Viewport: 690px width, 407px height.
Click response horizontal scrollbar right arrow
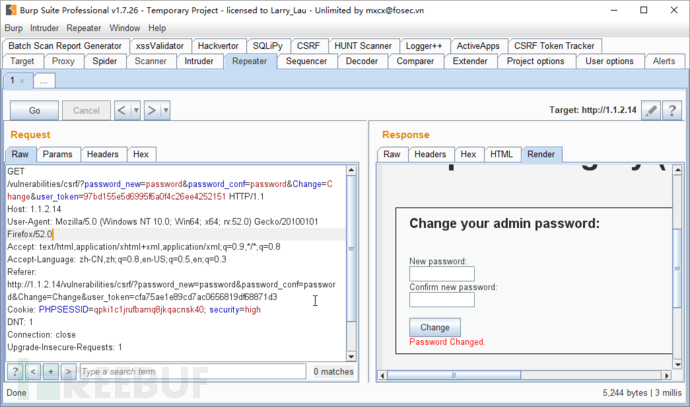pyautogui.click(x=667, y=375)
